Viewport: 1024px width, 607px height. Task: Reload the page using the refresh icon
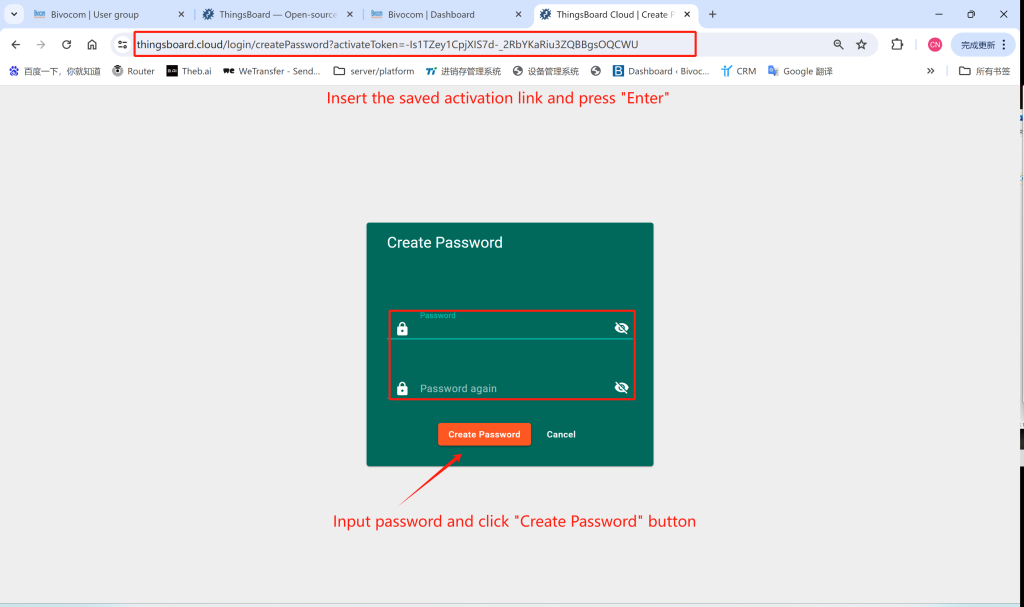[x=66, y=44]
